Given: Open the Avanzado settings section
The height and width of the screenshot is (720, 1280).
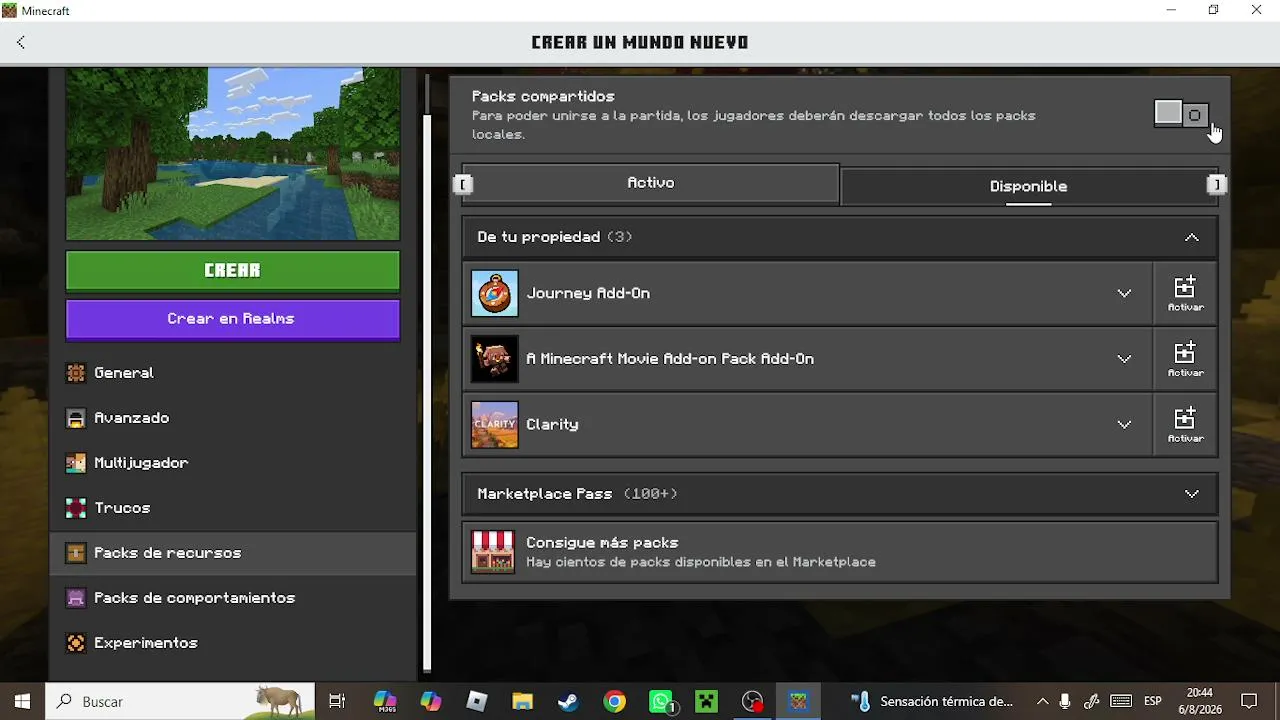Looking at the screenshot, I should click(x=232, y=418).
